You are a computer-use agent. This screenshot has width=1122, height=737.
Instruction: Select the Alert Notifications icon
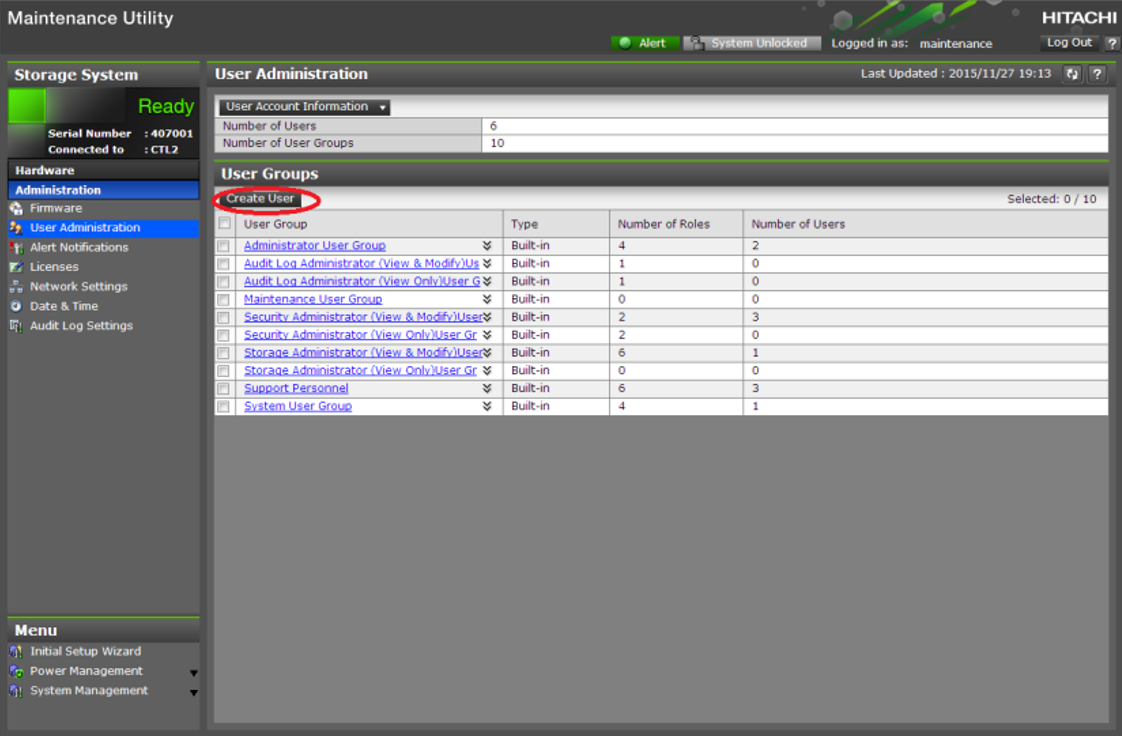click(16, 248)
